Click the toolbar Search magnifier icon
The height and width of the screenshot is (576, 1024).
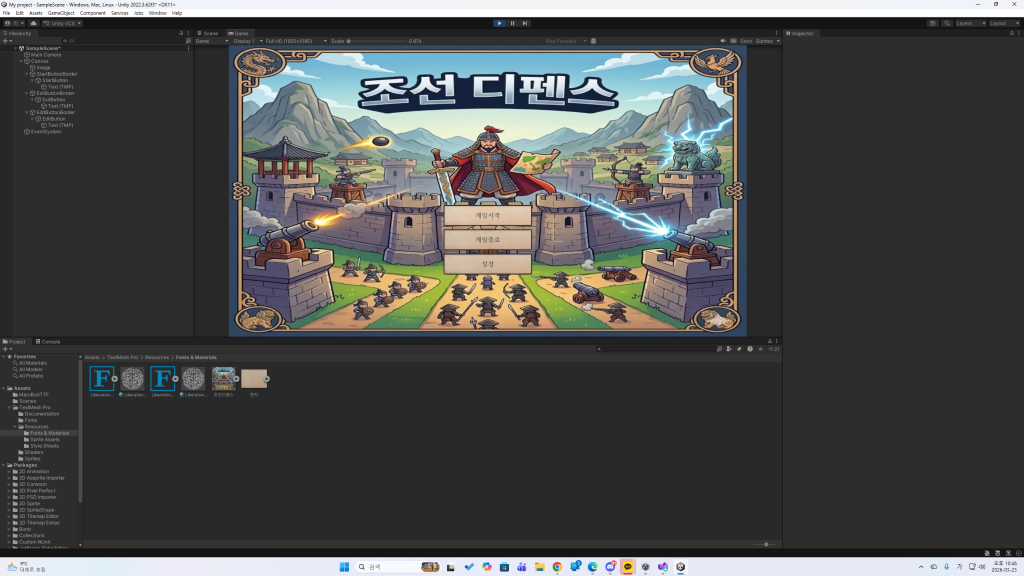coord(945,23)
